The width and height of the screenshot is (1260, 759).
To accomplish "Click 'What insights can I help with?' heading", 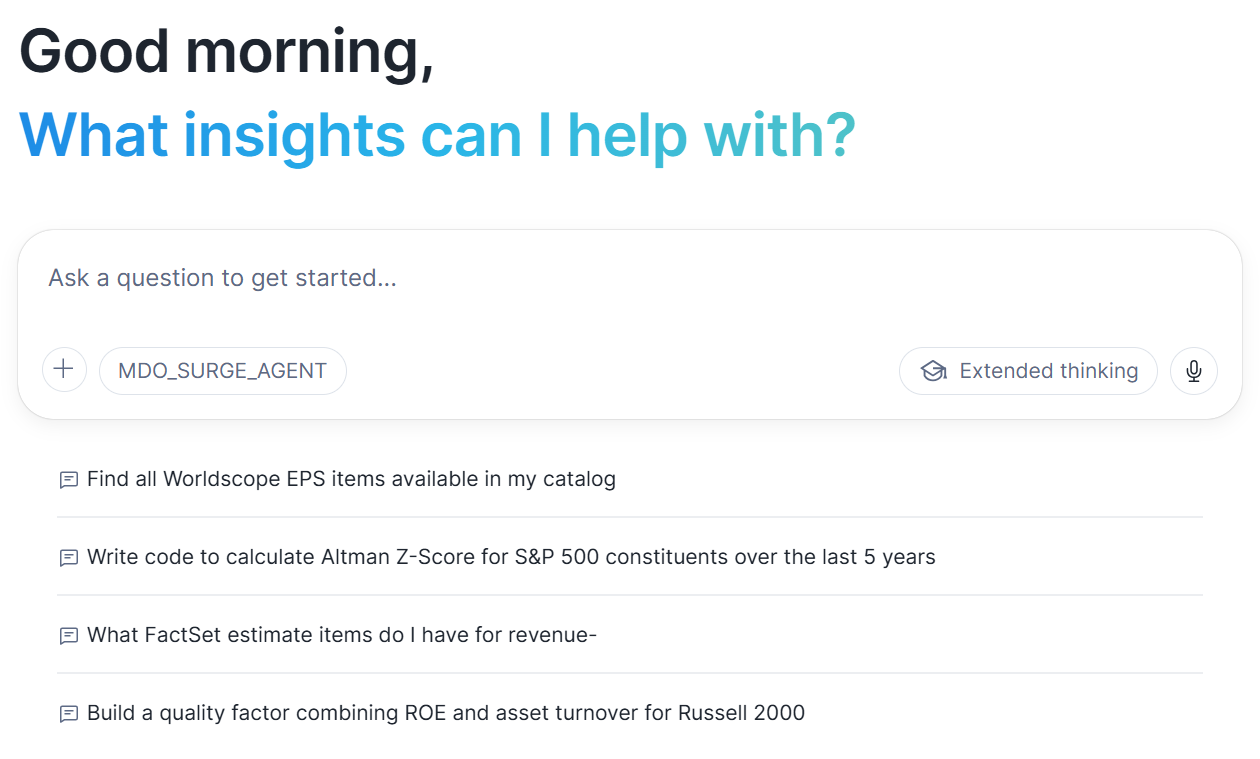I will pos(437,135).
